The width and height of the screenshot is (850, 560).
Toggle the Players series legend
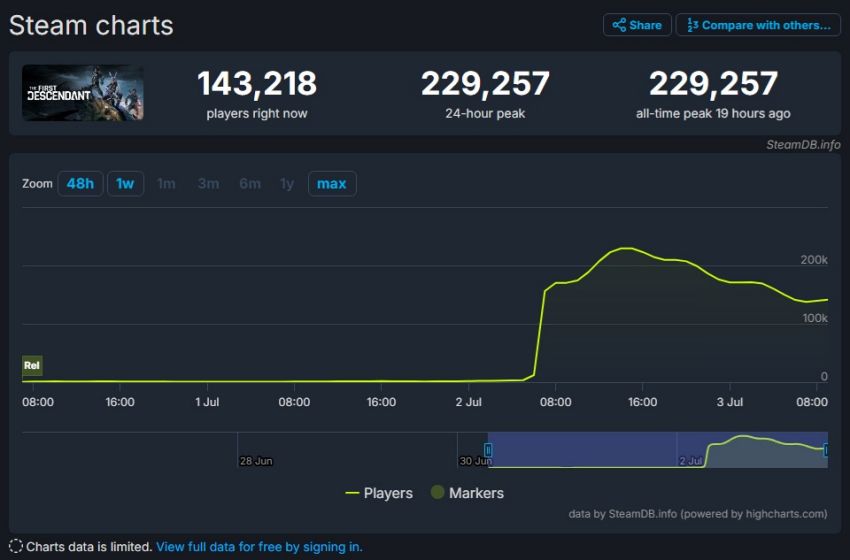[379, 493]
